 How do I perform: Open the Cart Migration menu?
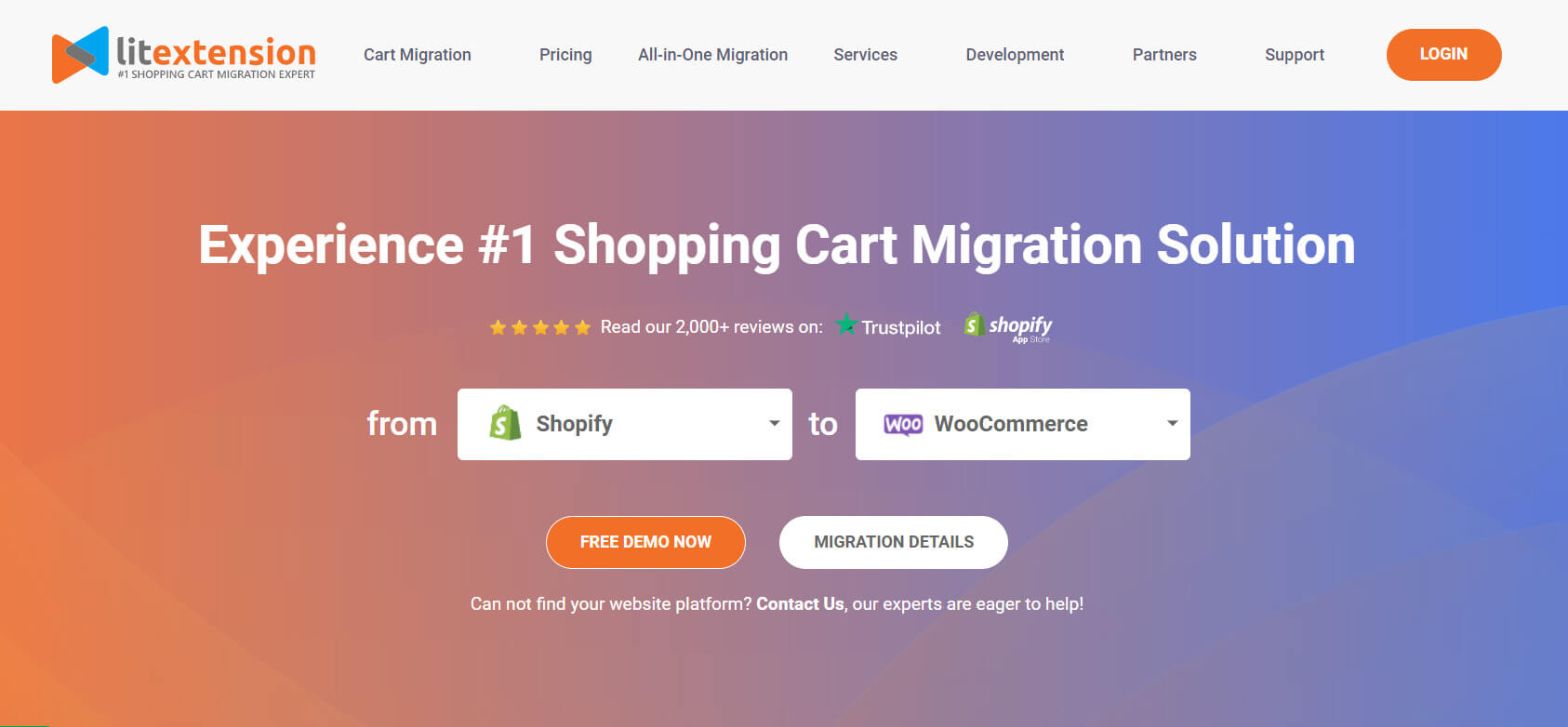pos(418,55)
